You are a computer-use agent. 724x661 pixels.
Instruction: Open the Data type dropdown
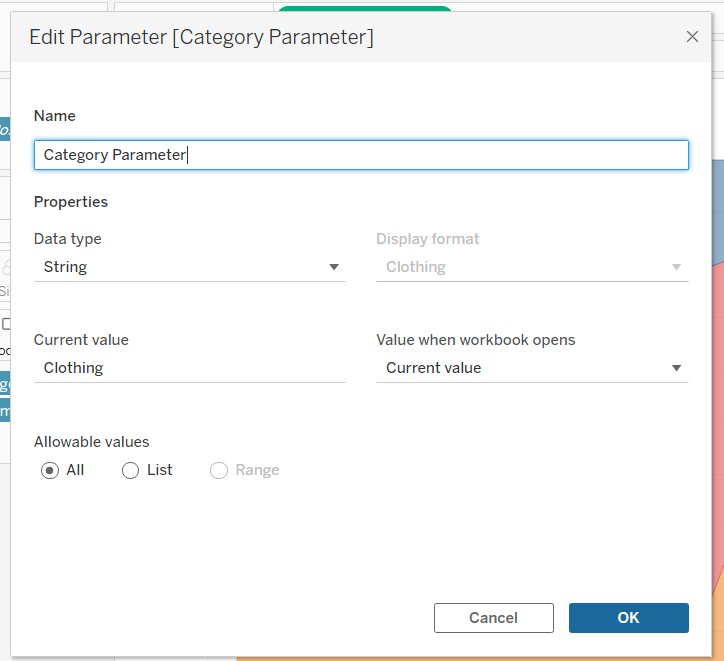(x=190, y=267)
